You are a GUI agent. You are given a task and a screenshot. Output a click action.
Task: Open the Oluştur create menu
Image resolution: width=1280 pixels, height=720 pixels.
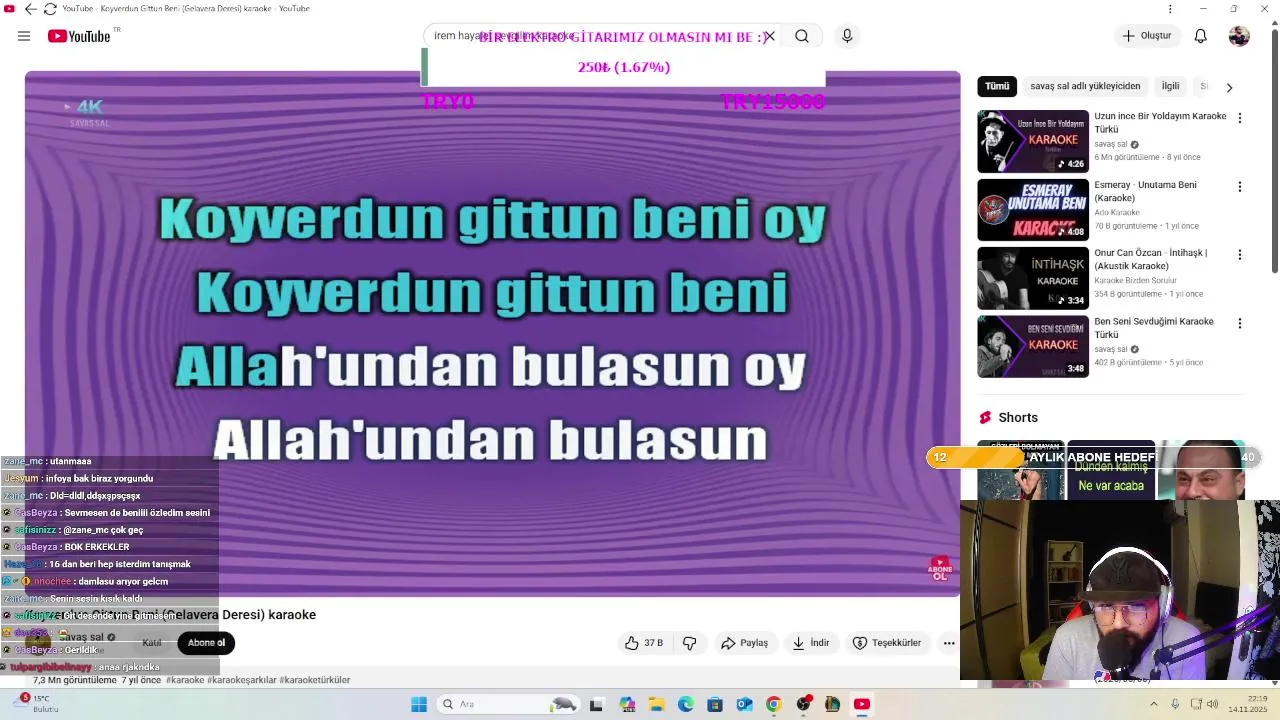[x=1146, y=36]
